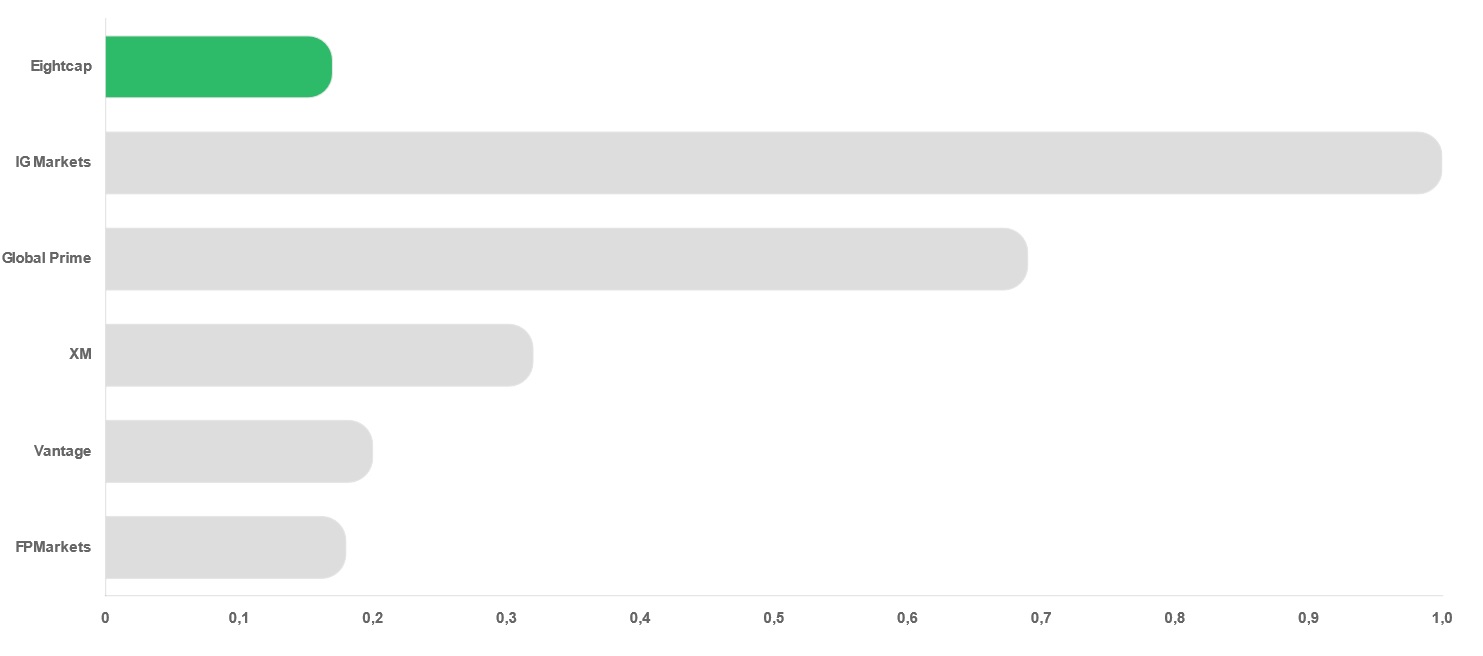Select the 0,5 axis tick label
Viewport: 1483px width, 656px height.
[x=774, y=618]
